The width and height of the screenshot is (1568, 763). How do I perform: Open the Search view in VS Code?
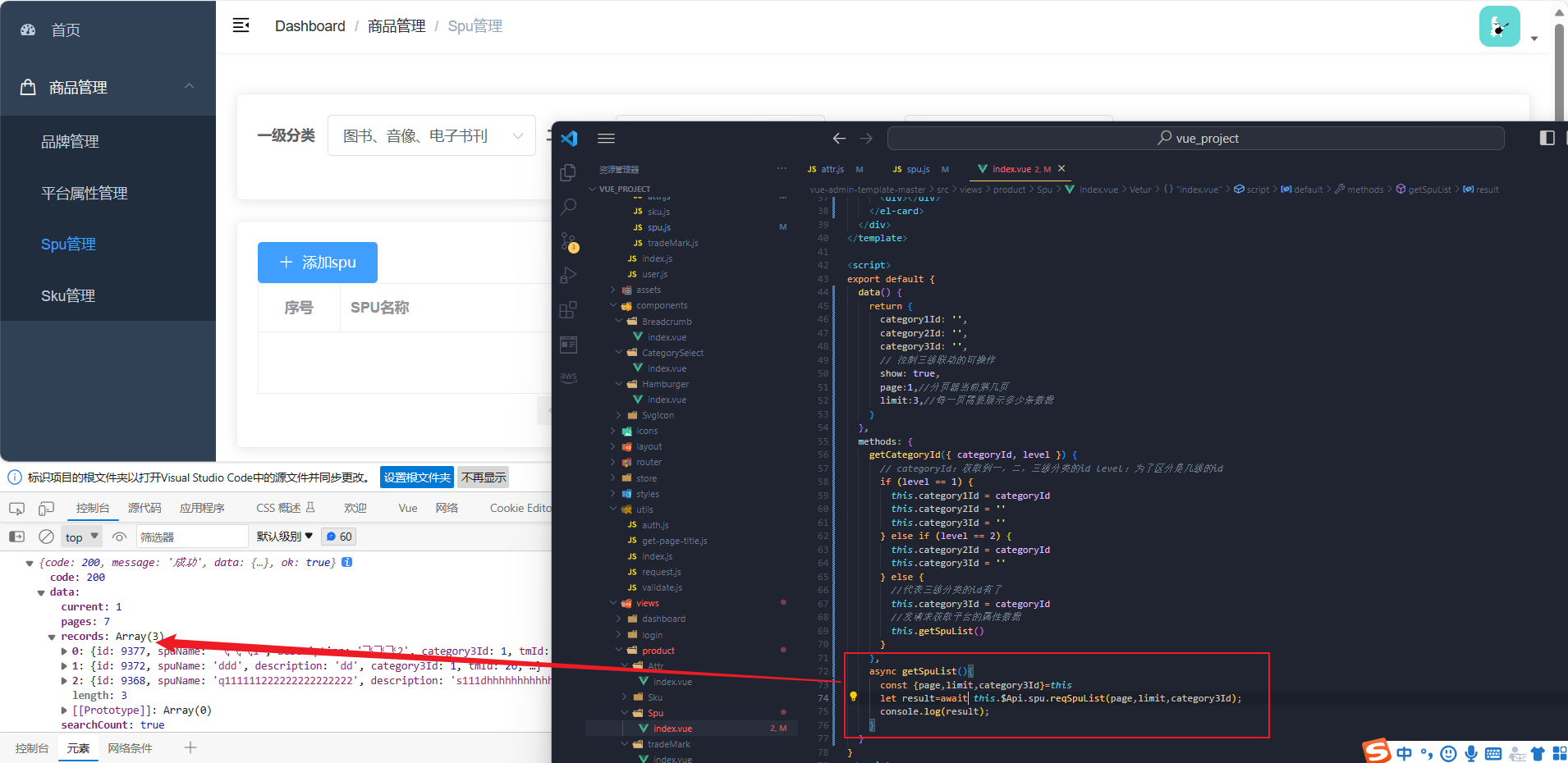[x=569, y=207]
